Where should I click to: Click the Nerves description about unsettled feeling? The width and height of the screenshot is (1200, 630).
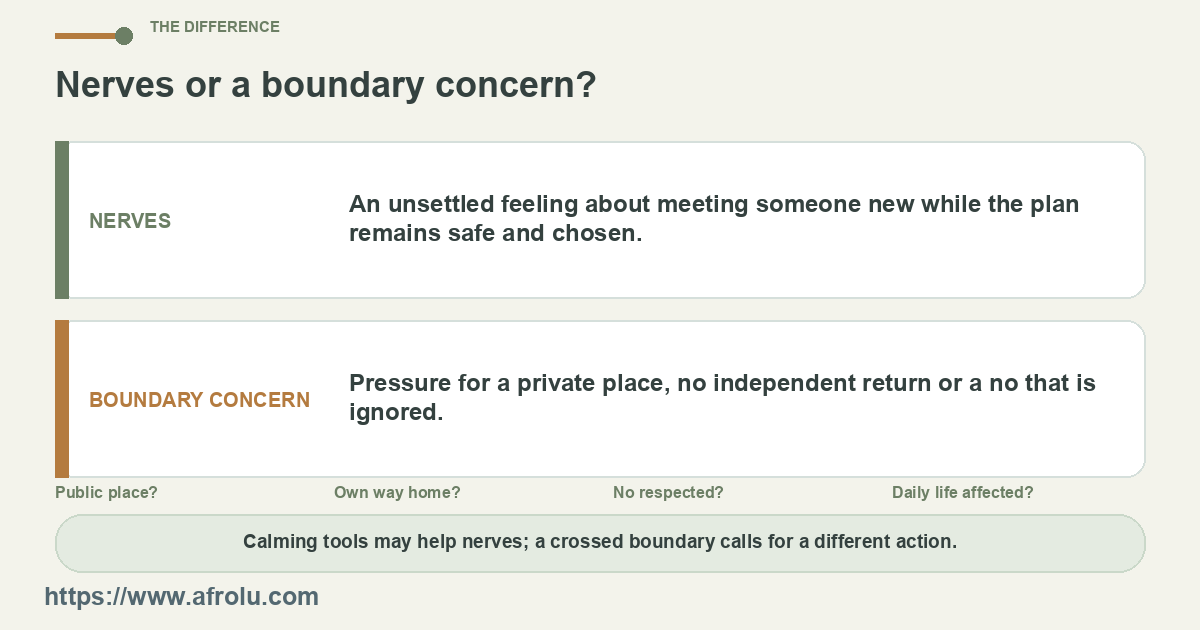(x=714, y=219)
